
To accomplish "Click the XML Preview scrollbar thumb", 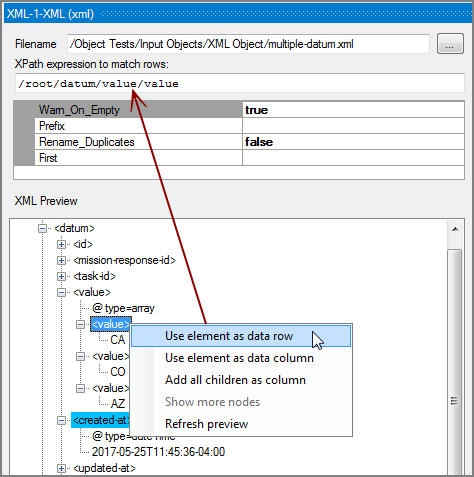I will tap(454, 362).
